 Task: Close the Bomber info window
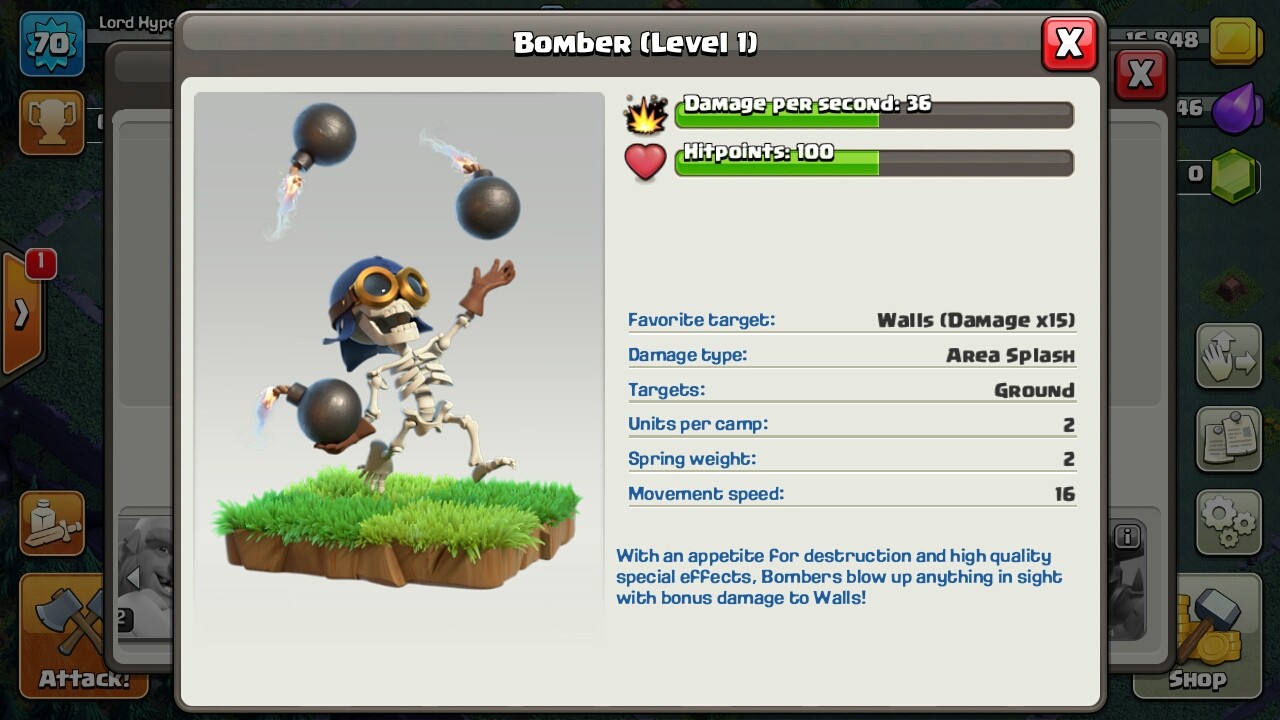click(x=1069, y=43)
